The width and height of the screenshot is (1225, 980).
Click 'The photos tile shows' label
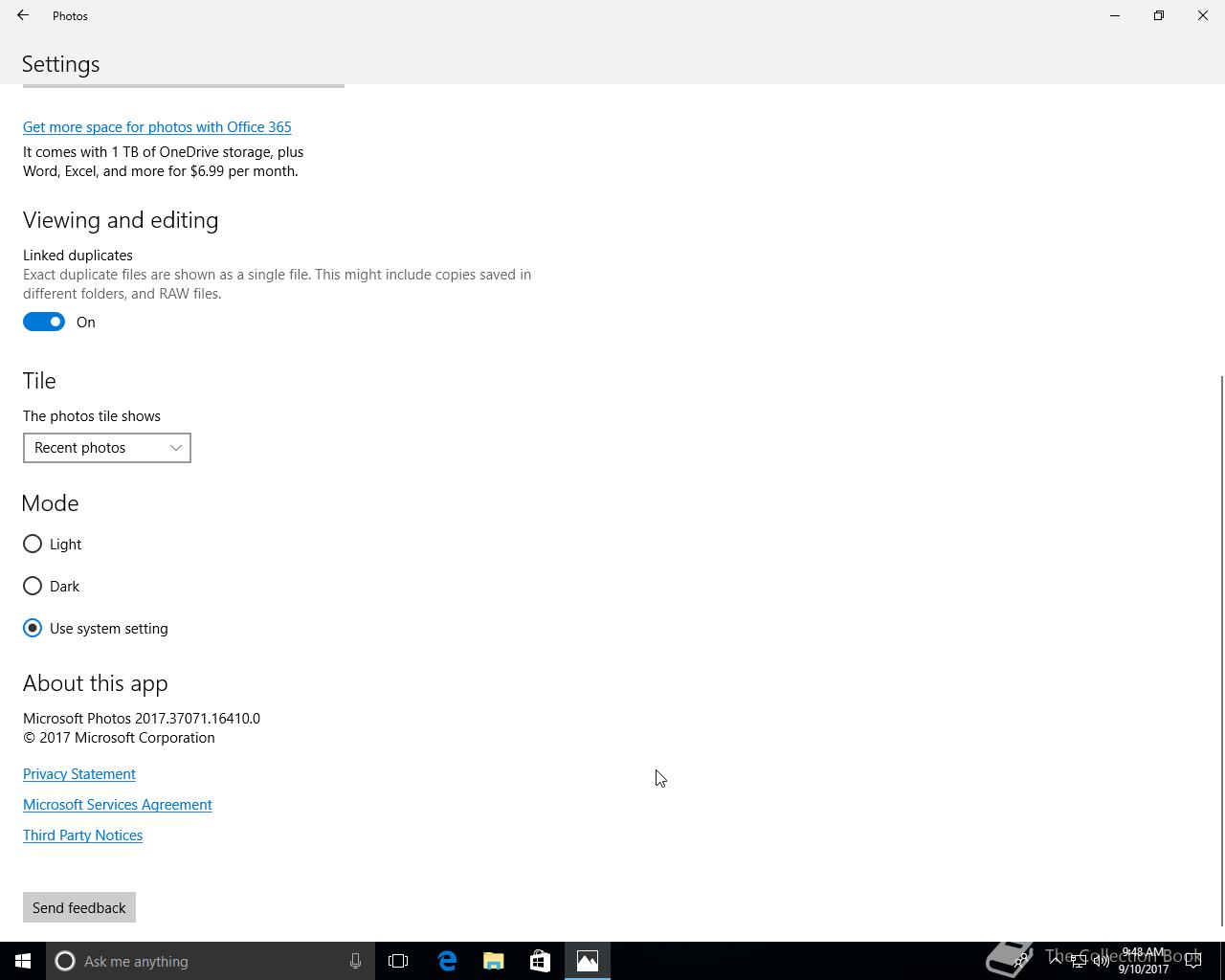92,416
